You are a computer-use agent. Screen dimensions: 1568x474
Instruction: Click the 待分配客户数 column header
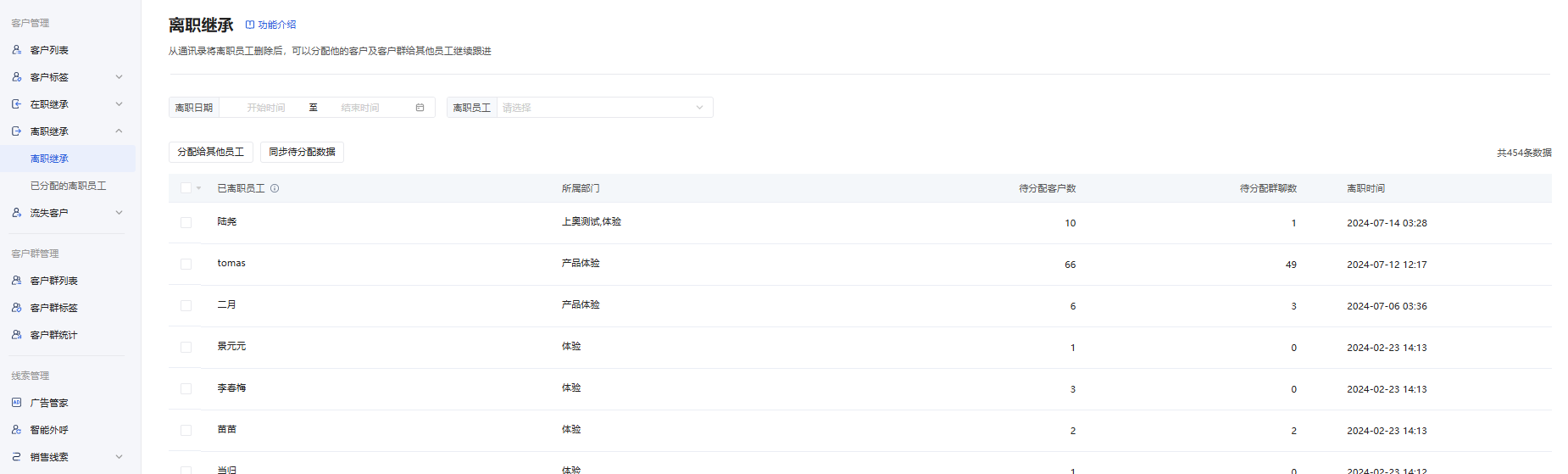(x=1048, y=188)
